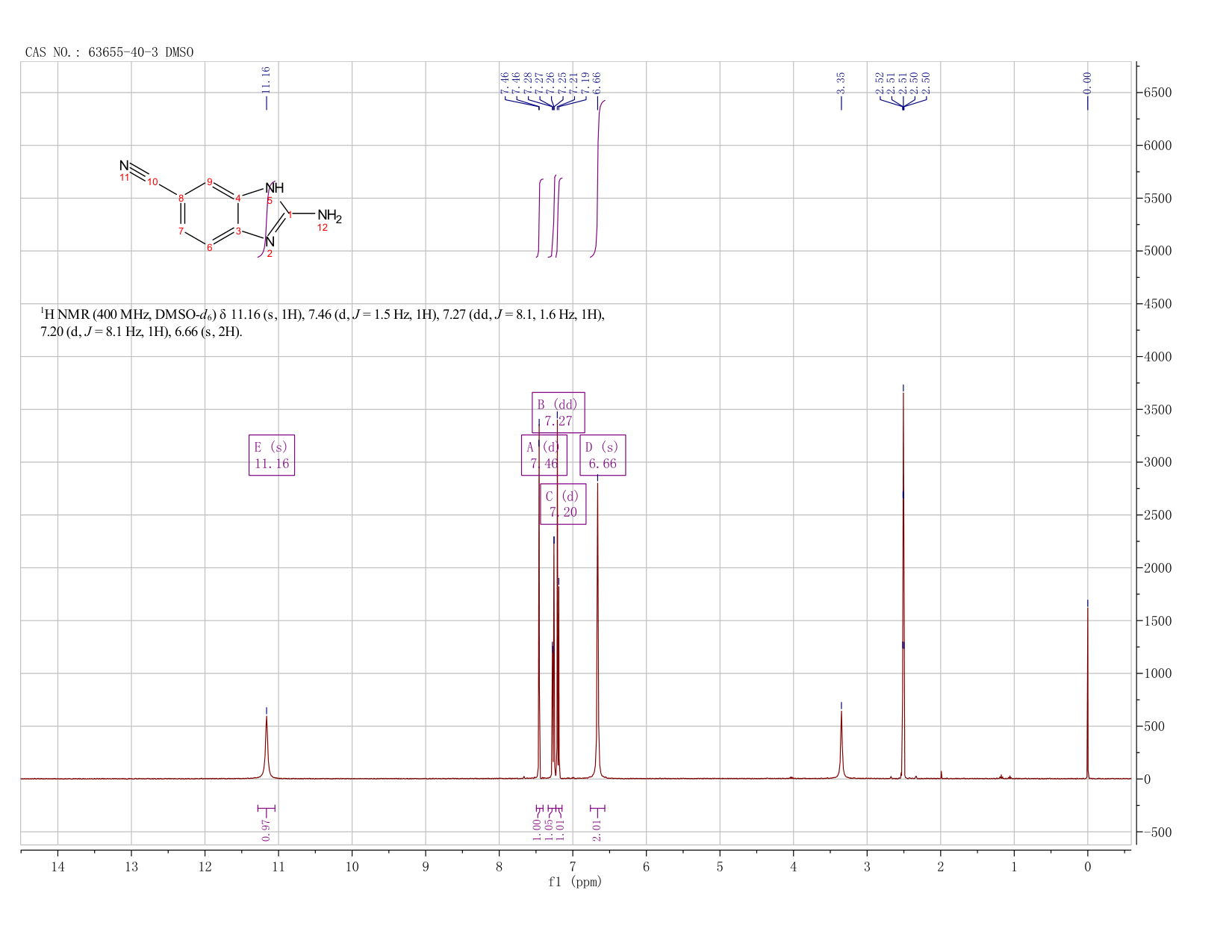Select the E (s) 11.16 multiplet box
The height and width of the screenshot is (952, 1232).
click(272, 455)
